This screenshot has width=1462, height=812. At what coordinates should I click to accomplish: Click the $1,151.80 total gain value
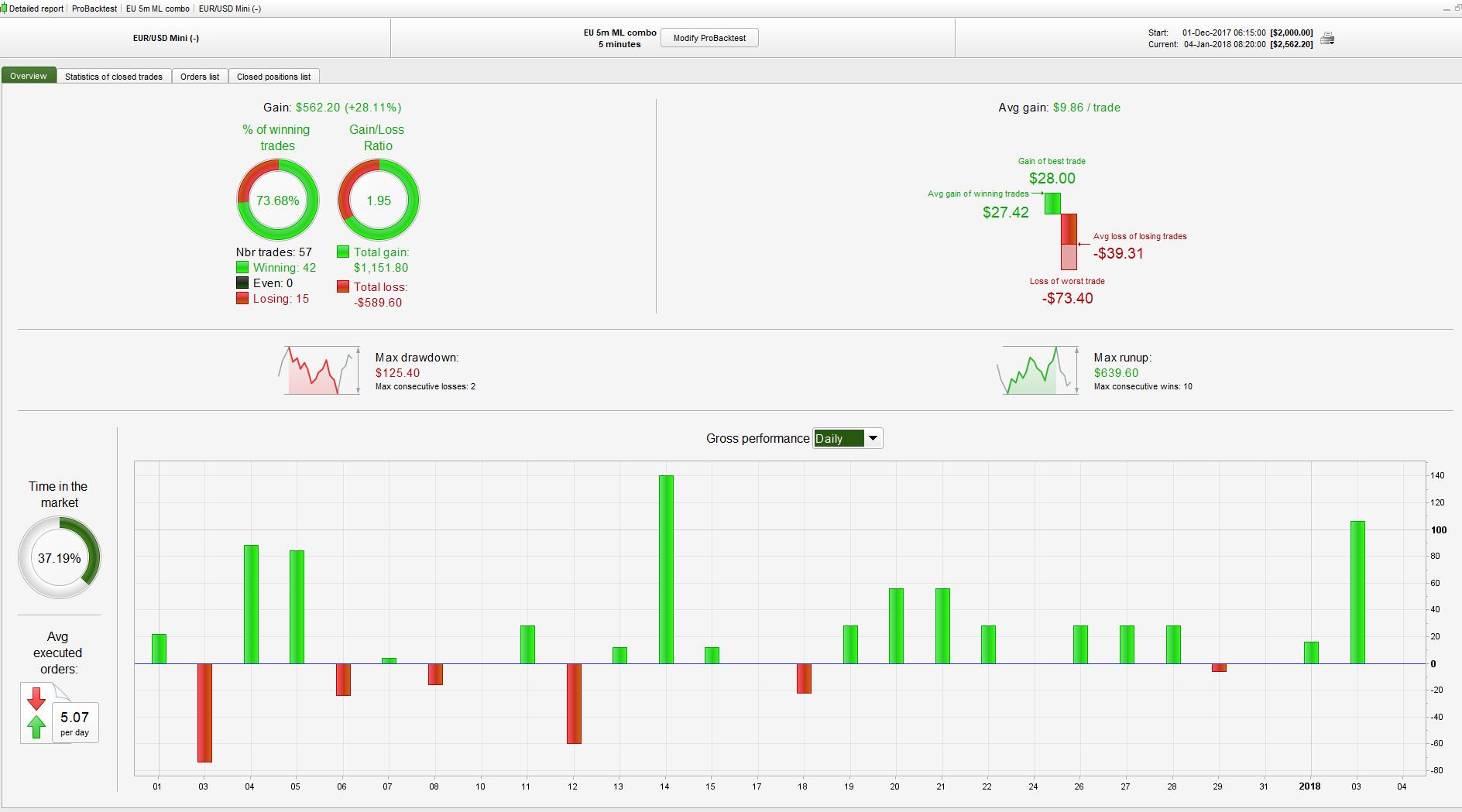(x=381, y=267)
